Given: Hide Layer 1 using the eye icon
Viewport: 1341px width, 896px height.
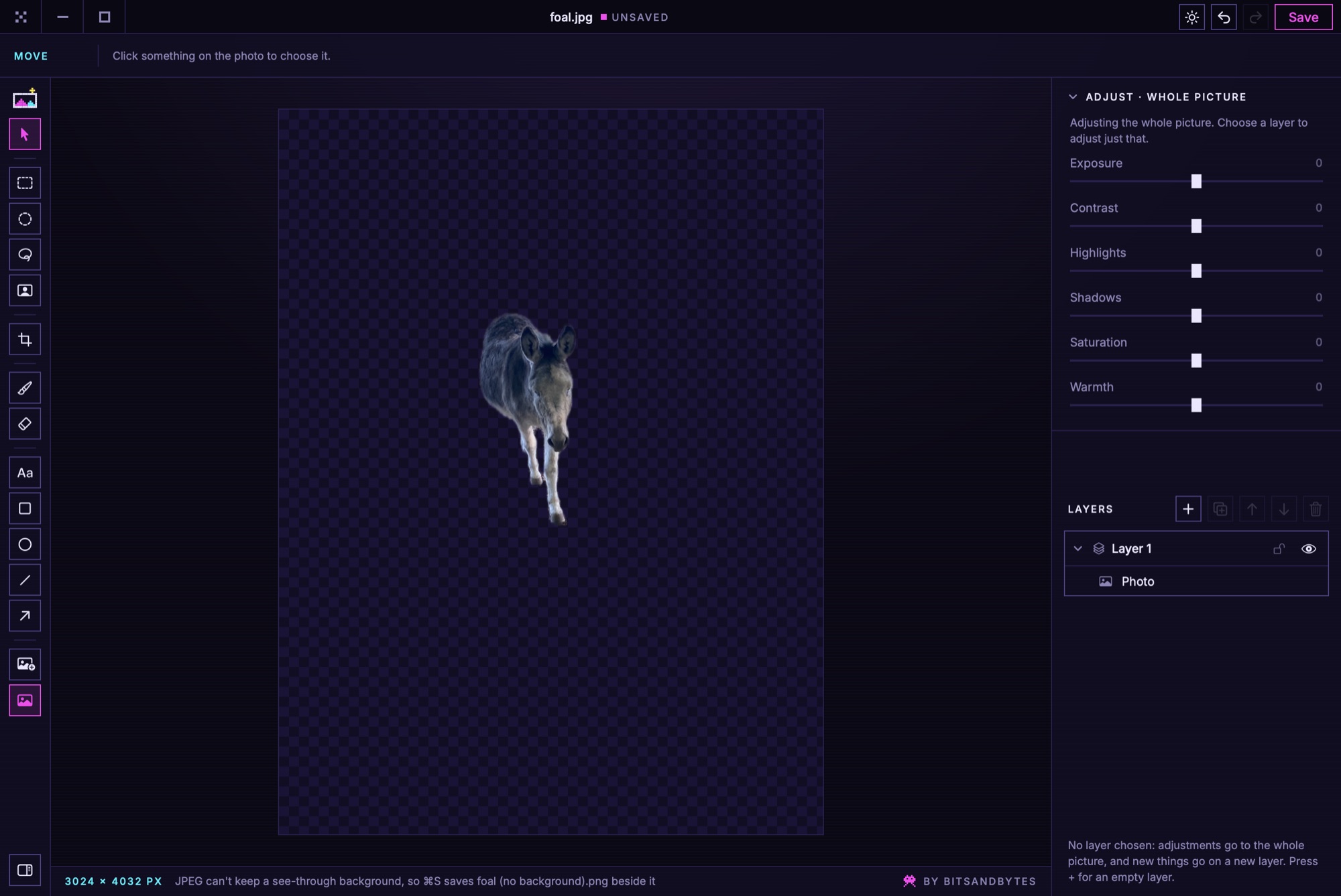Looking at the screenshot, I should pyautogui.click(x=1308, y=549).
